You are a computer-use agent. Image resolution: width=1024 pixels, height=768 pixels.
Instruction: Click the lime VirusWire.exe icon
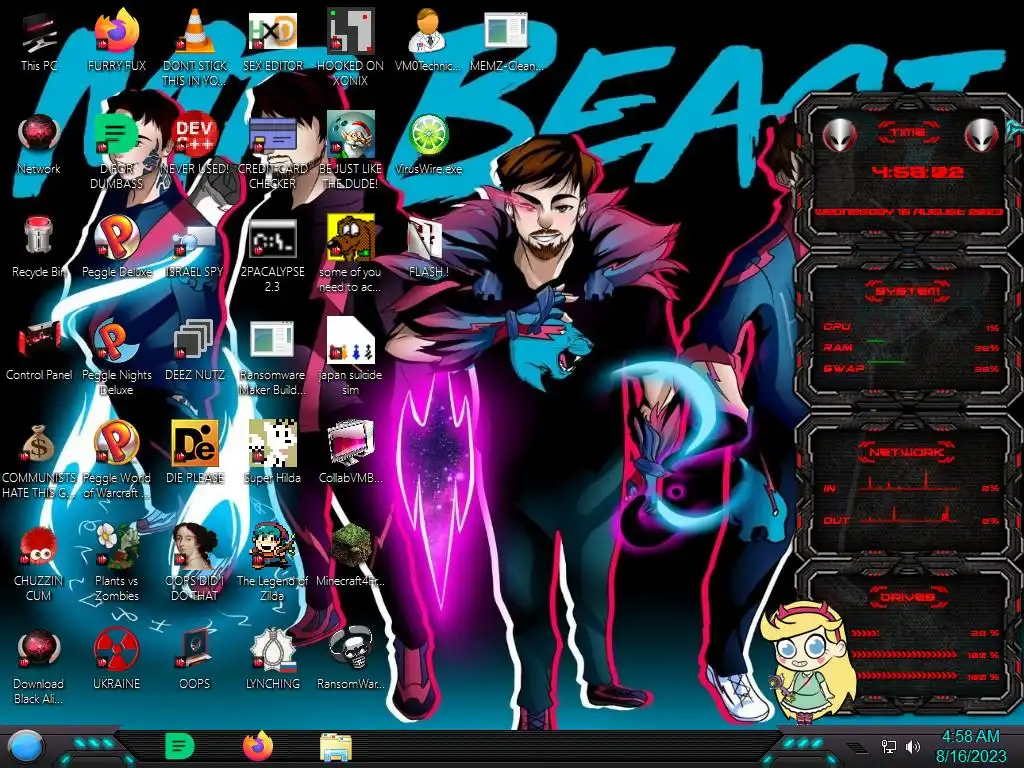tap(428, 135)
